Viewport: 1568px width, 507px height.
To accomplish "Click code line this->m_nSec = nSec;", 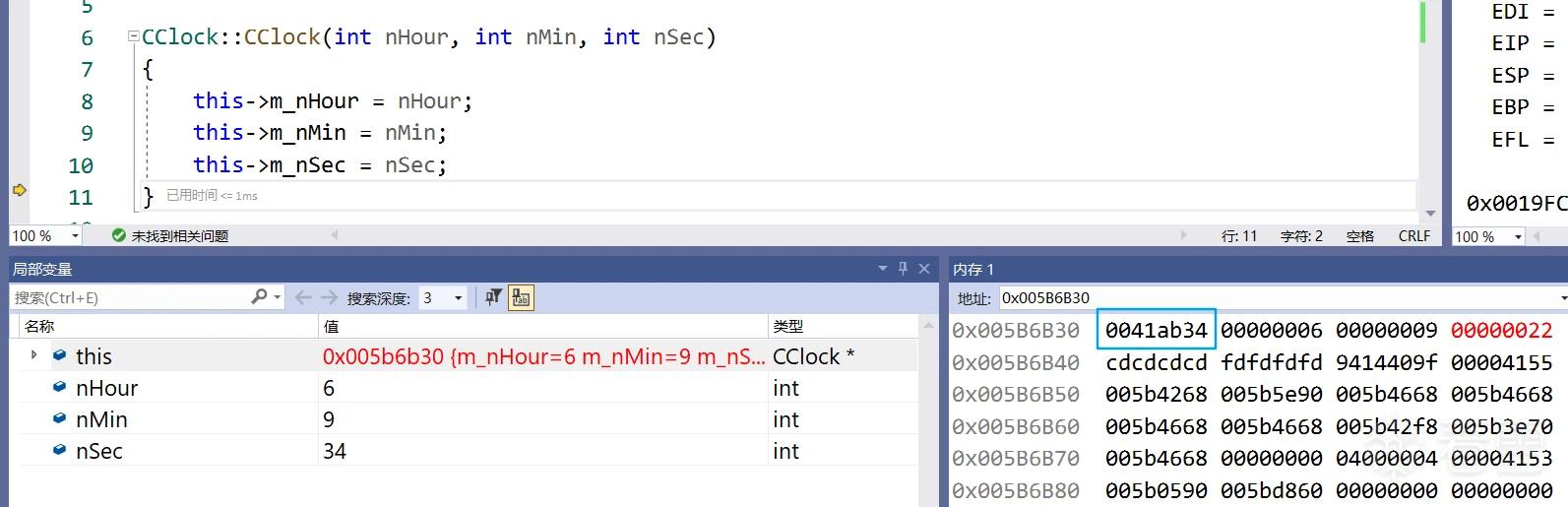I will click(320, 165).
